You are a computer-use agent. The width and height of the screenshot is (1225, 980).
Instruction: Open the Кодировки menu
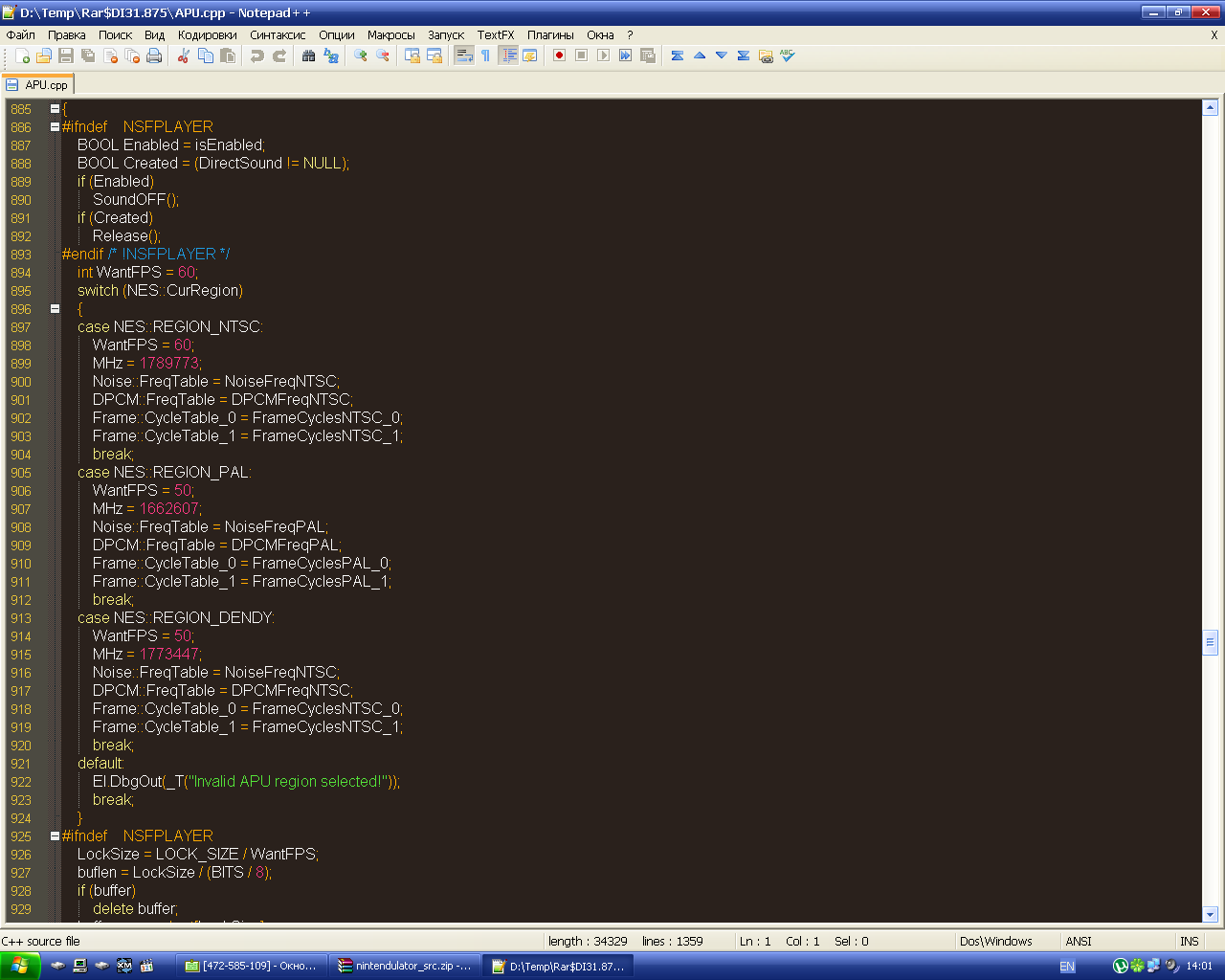(207, 34)
